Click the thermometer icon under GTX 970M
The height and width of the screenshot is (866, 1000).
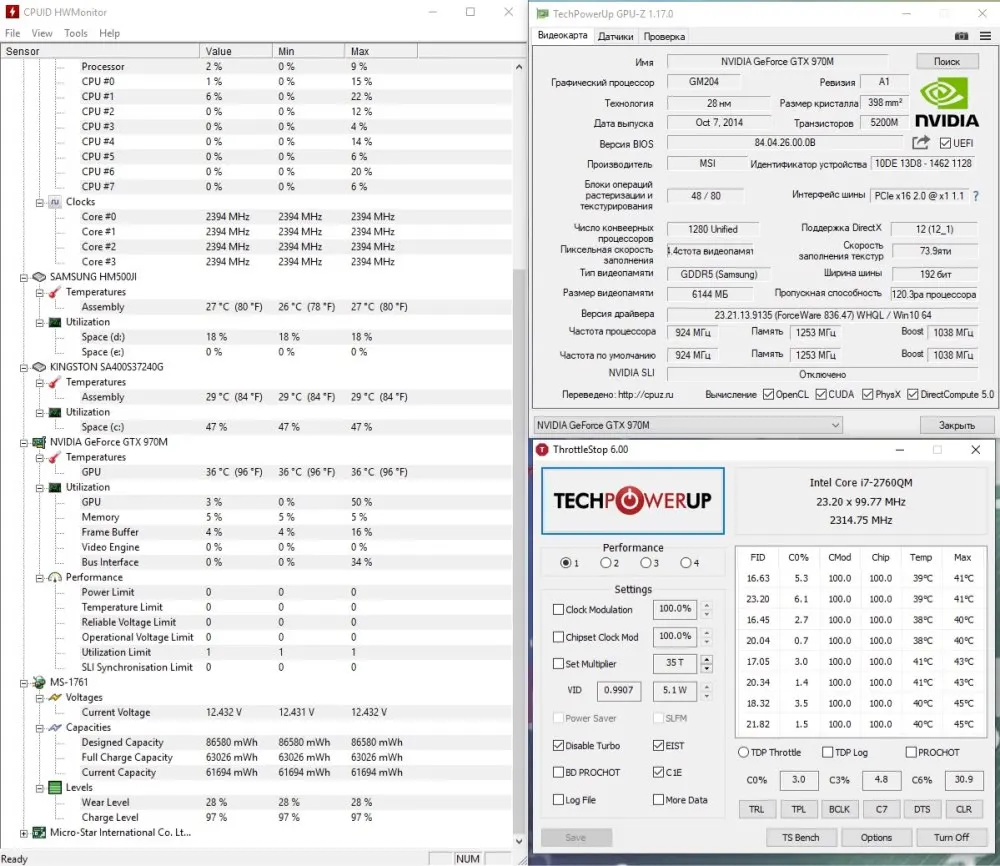point(55,457)
